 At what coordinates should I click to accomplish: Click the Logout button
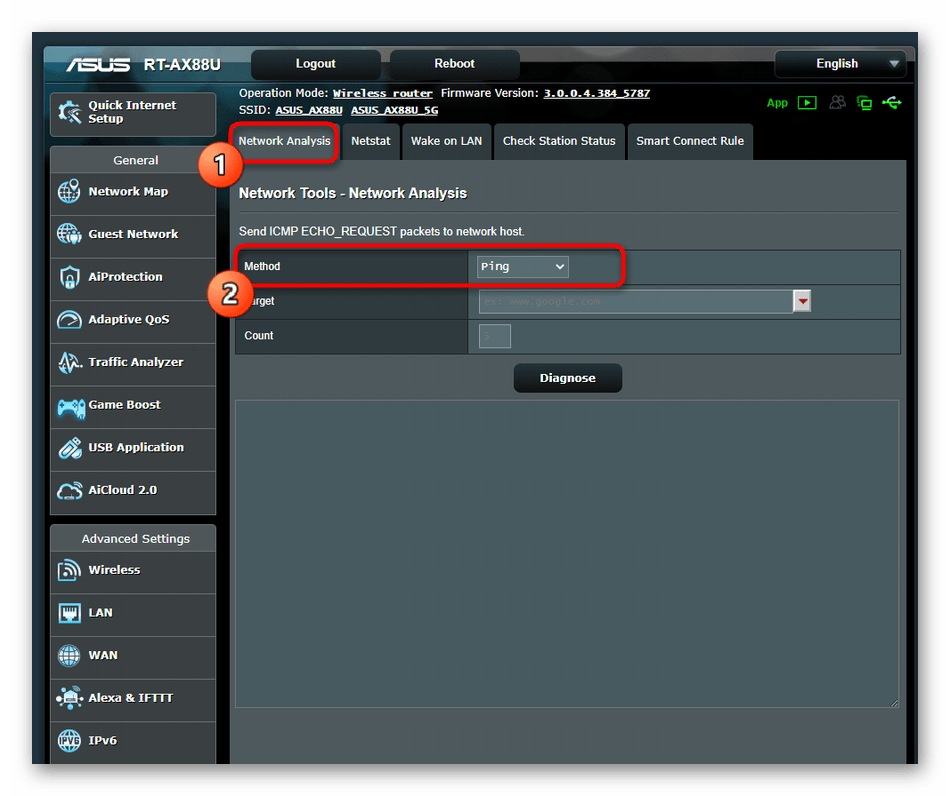(316, 64)
